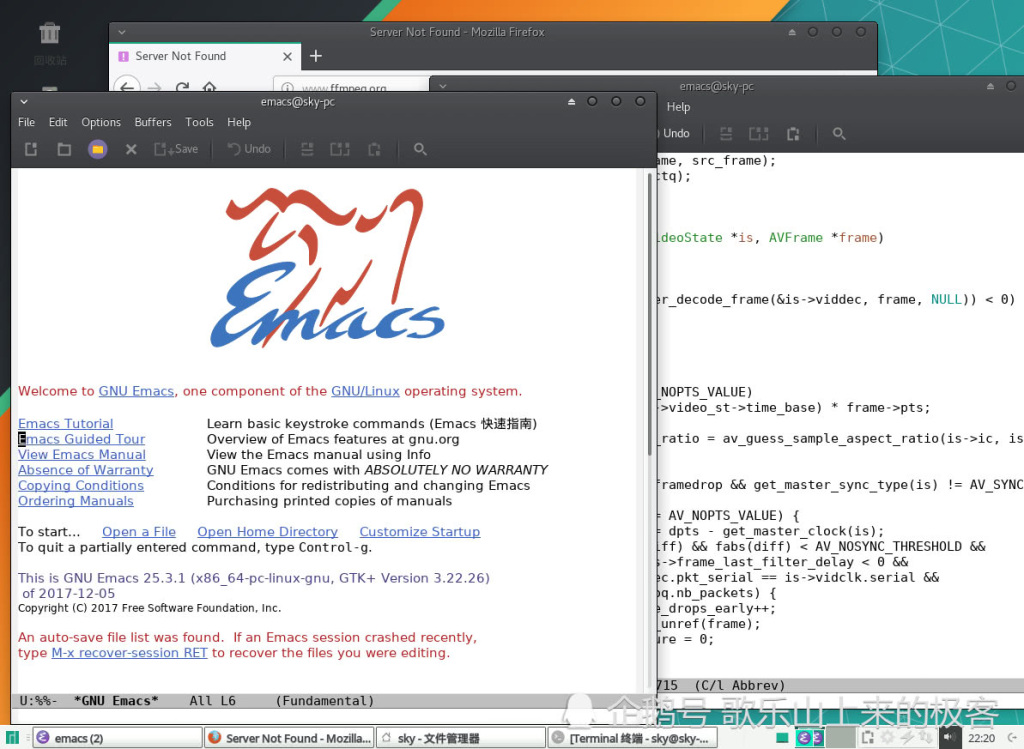Click Undo in the front Emacs toolbar

[x=249, y=150]
